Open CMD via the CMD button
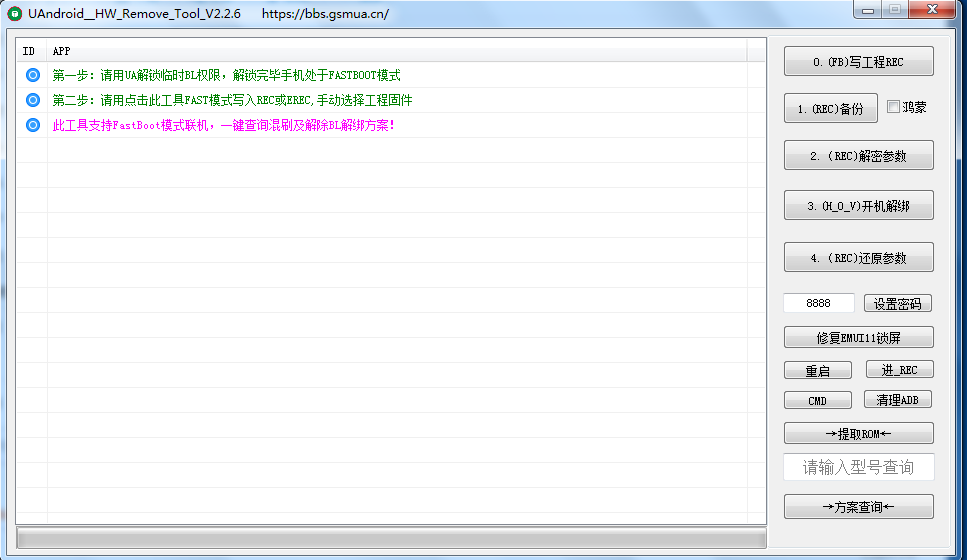 [x=817, y=400]
